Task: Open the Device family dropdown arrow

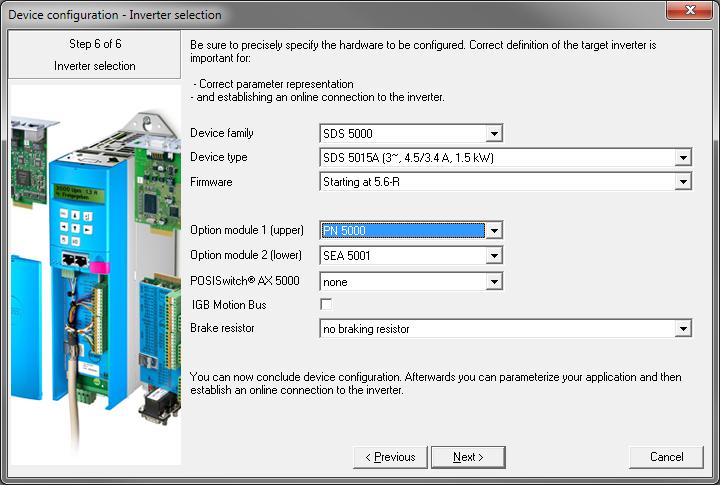Action: [494, 134]
